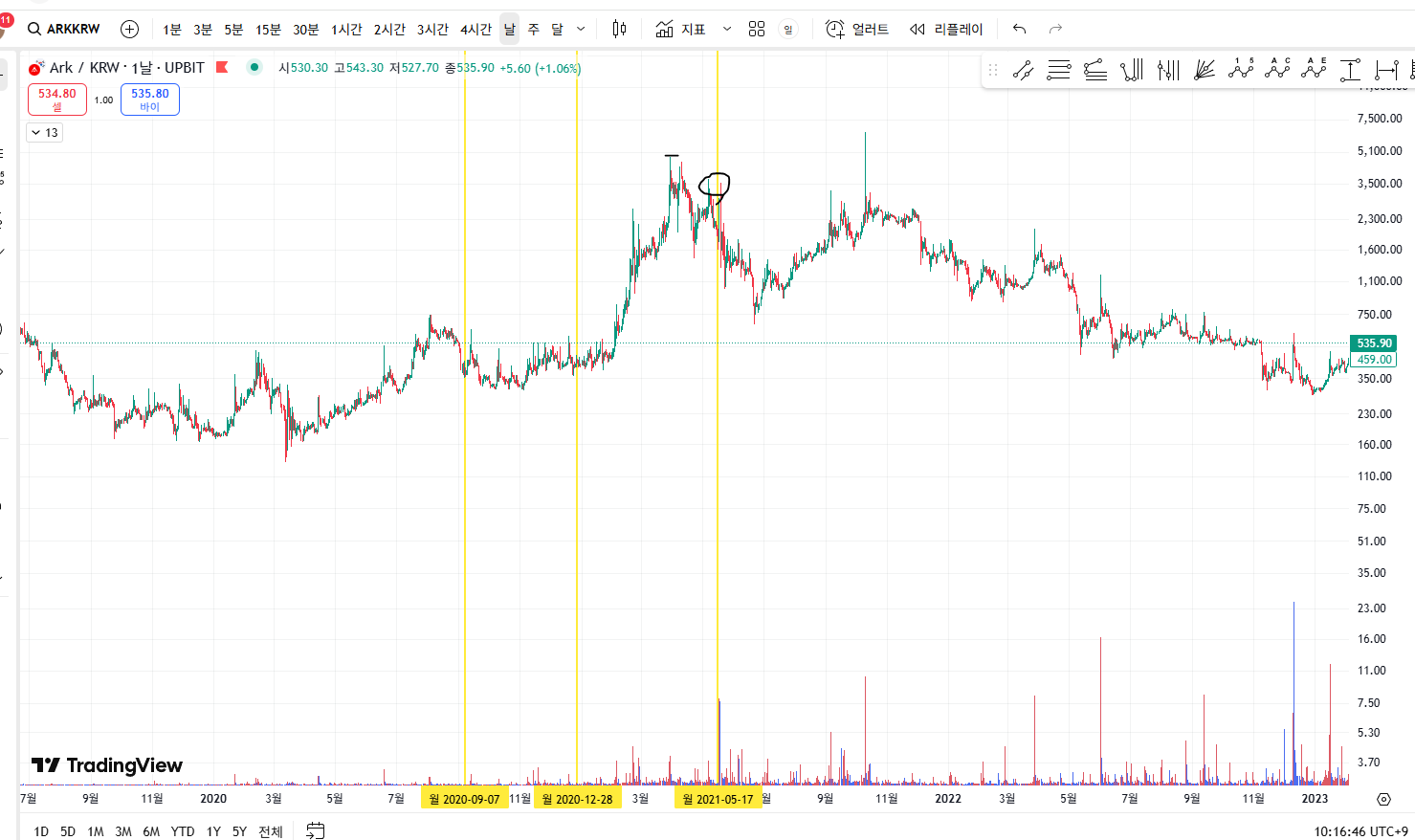Click the 2020-12-28 date marker
This screenshot has height=840, width=1415.
[x=578, y=799]
